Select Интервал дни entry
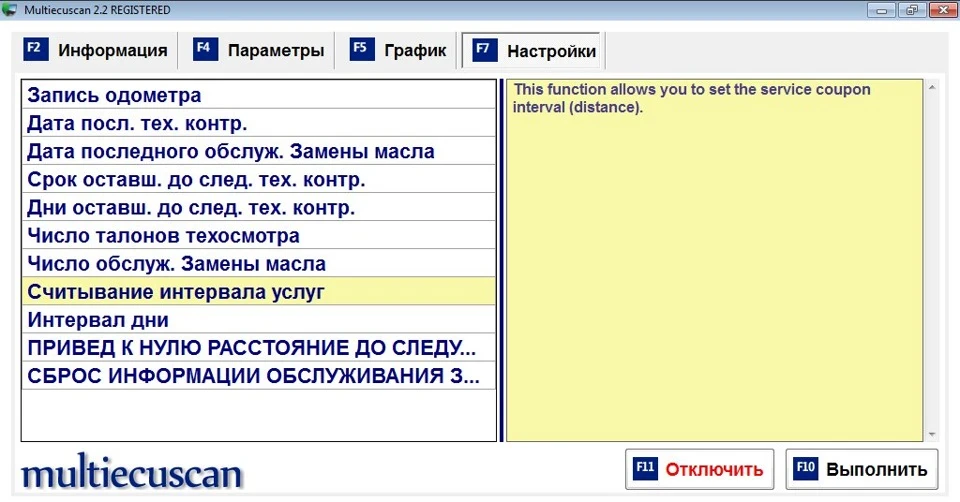Screen dimensions: 960x502 coord(258,320)
